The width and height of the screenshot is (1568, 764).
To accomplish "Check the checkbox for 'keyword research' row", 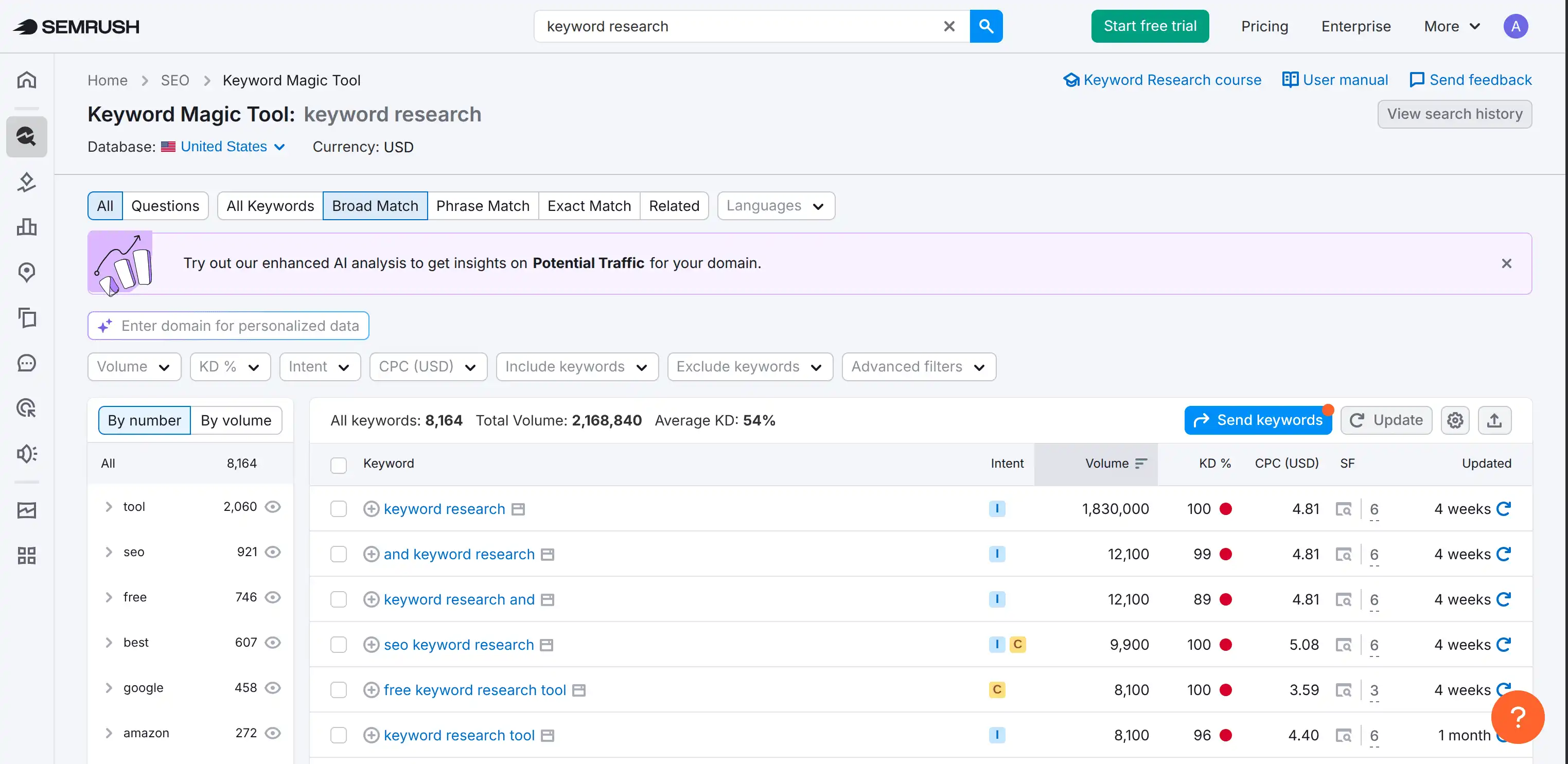I will coord(339,509).
